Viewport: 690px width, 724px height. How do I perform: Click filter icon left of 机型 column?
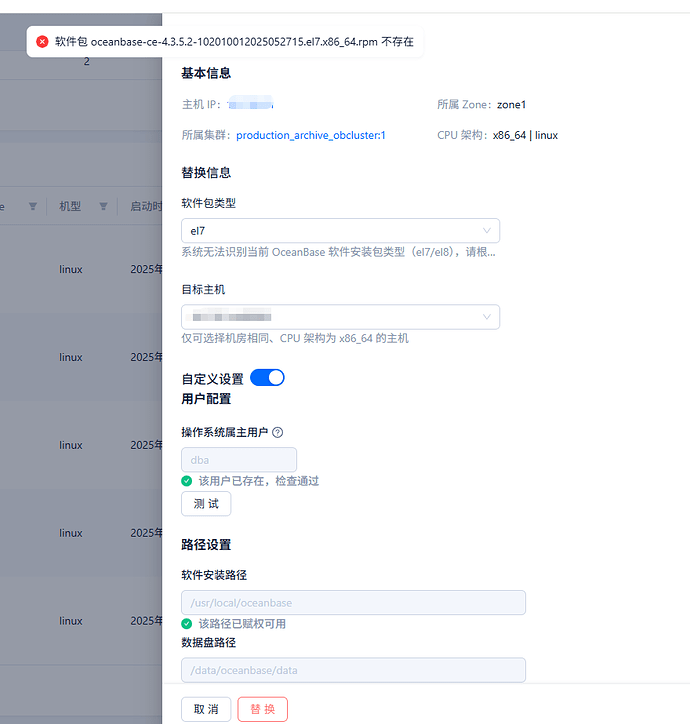33,206
